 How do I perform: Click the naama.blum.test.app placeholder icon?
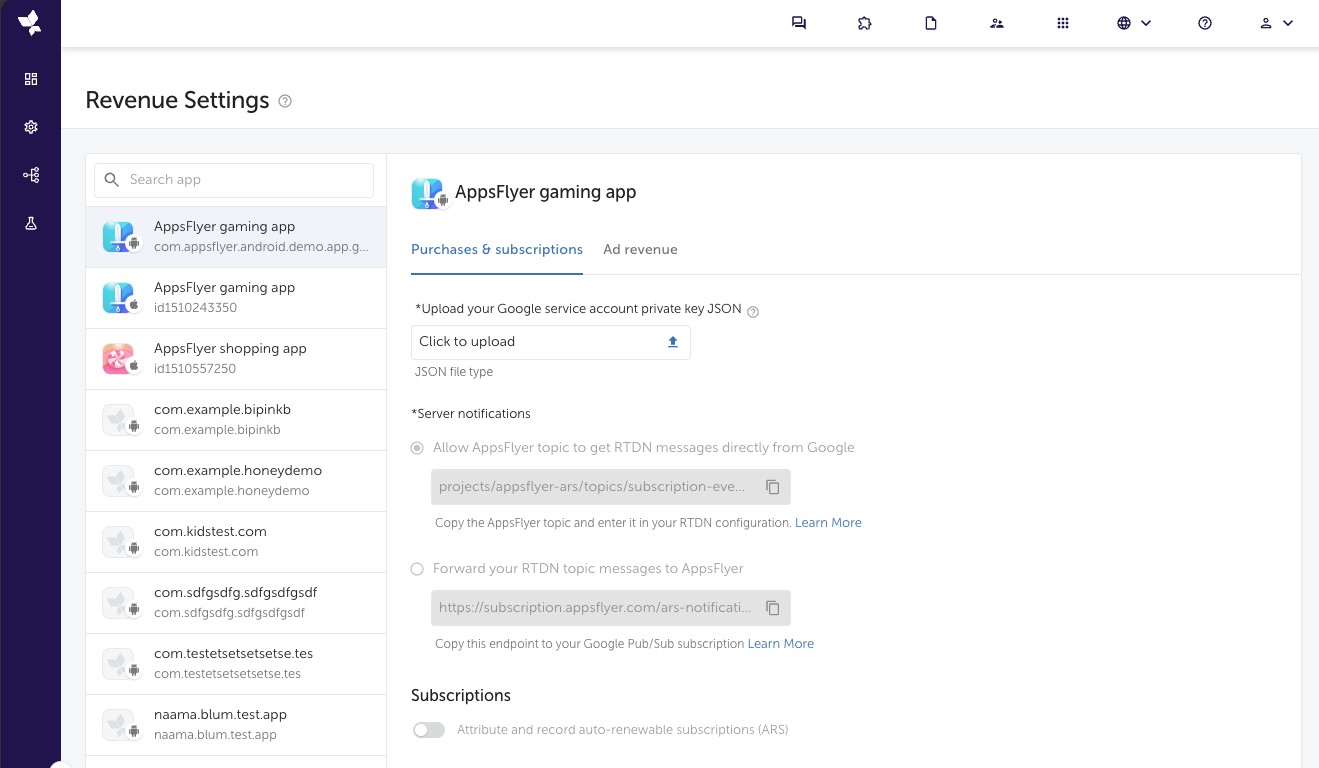[x=119, y=725]
